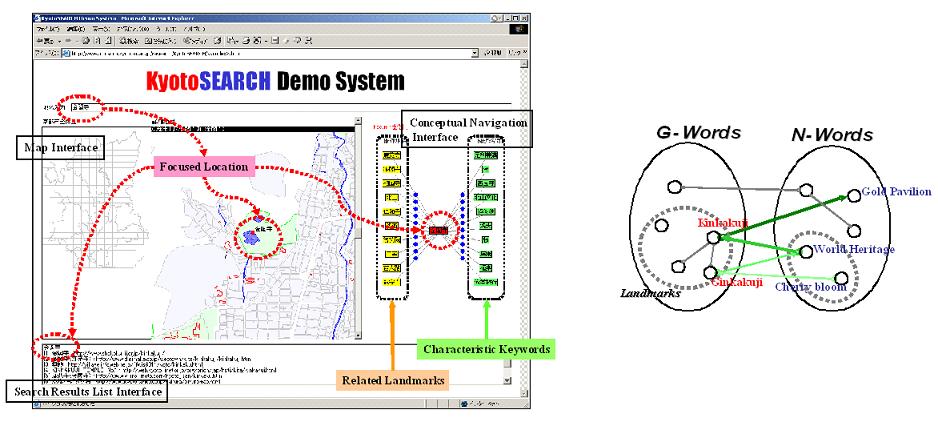Open the Favorites menu in menu bar
The width and height of the screenshot is (938, 438).
tap(133, 29)
